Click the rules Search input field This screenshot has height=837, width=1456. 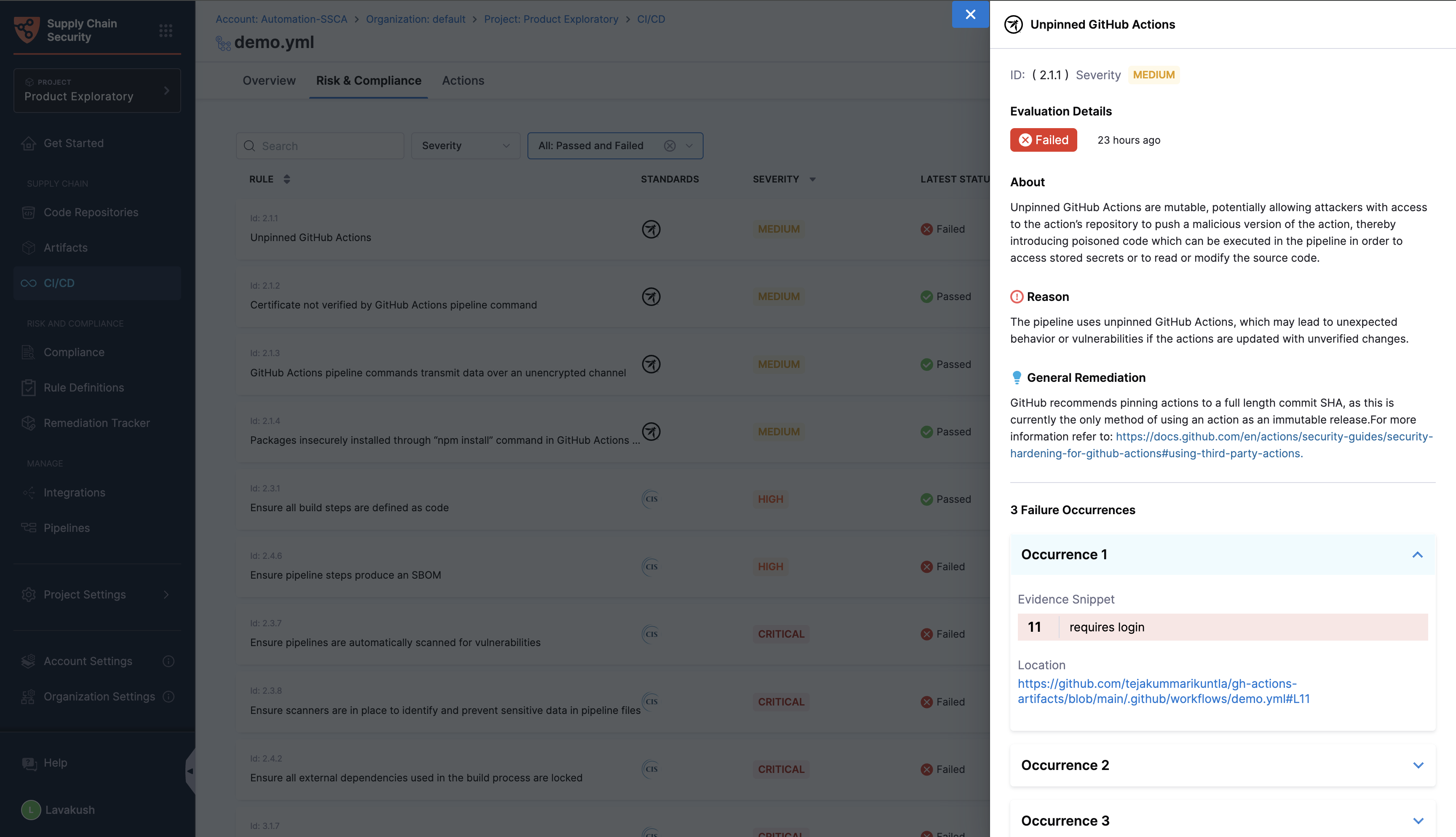[x=327, y=146]
